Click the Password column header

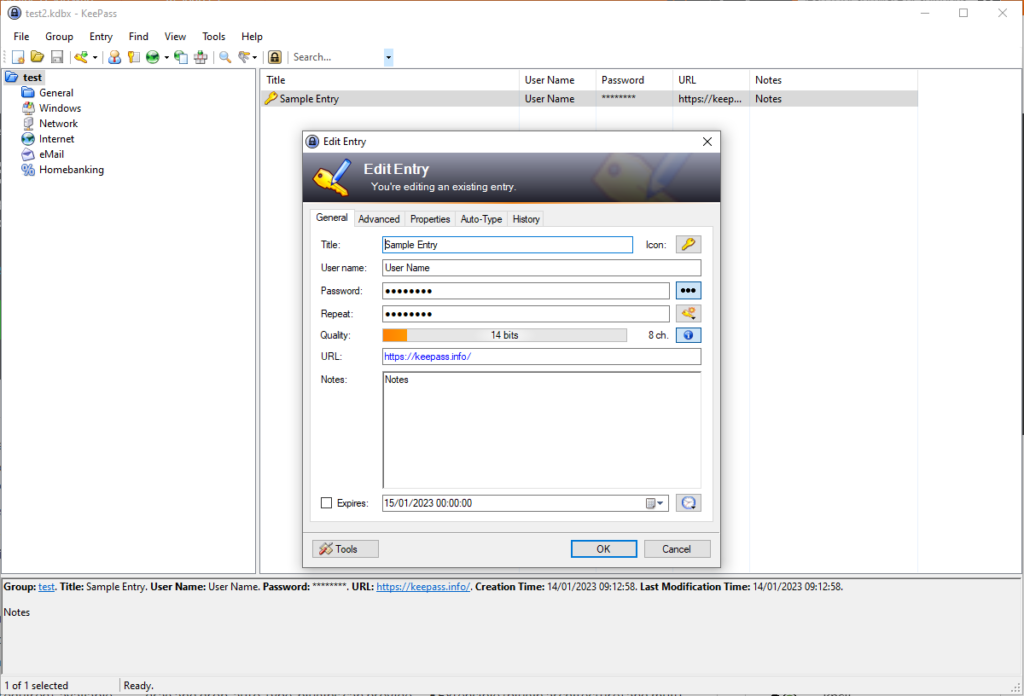(x=634, y=80)
